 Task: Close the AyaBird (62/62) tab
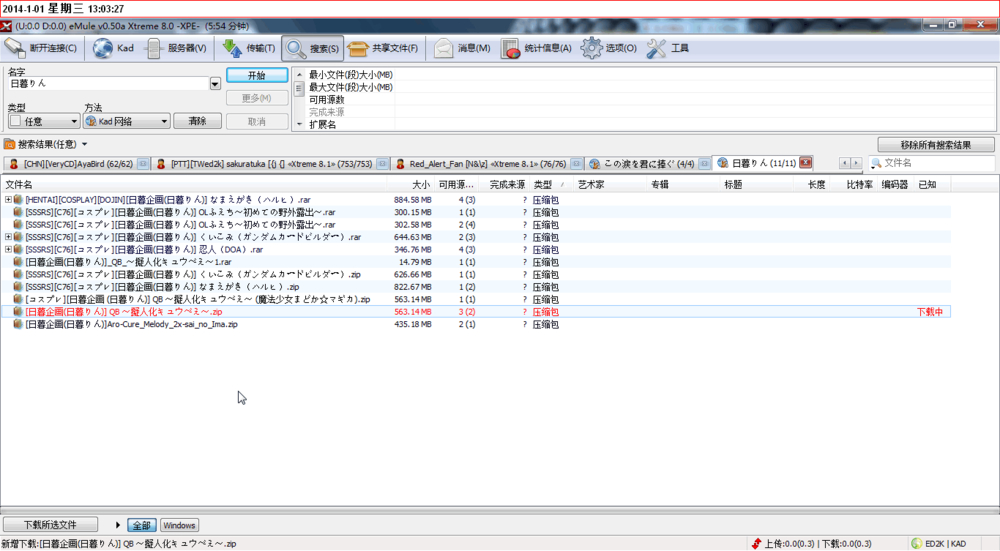coord(143,164)
